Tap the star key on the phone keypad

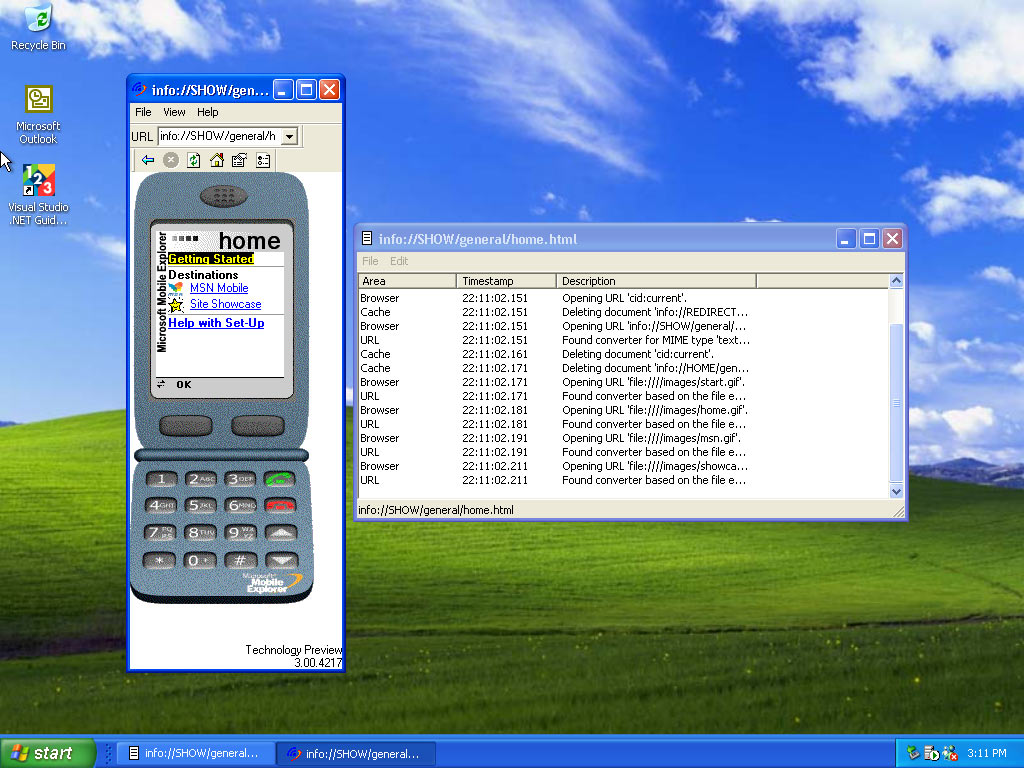click(160, 560)
